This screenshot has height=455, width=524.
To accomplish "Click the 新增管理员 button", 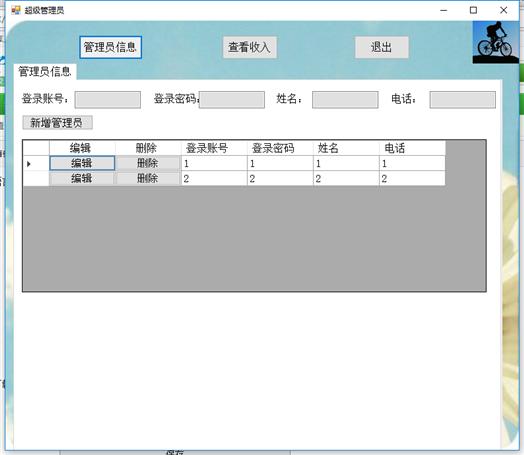I will pos(57,123).
